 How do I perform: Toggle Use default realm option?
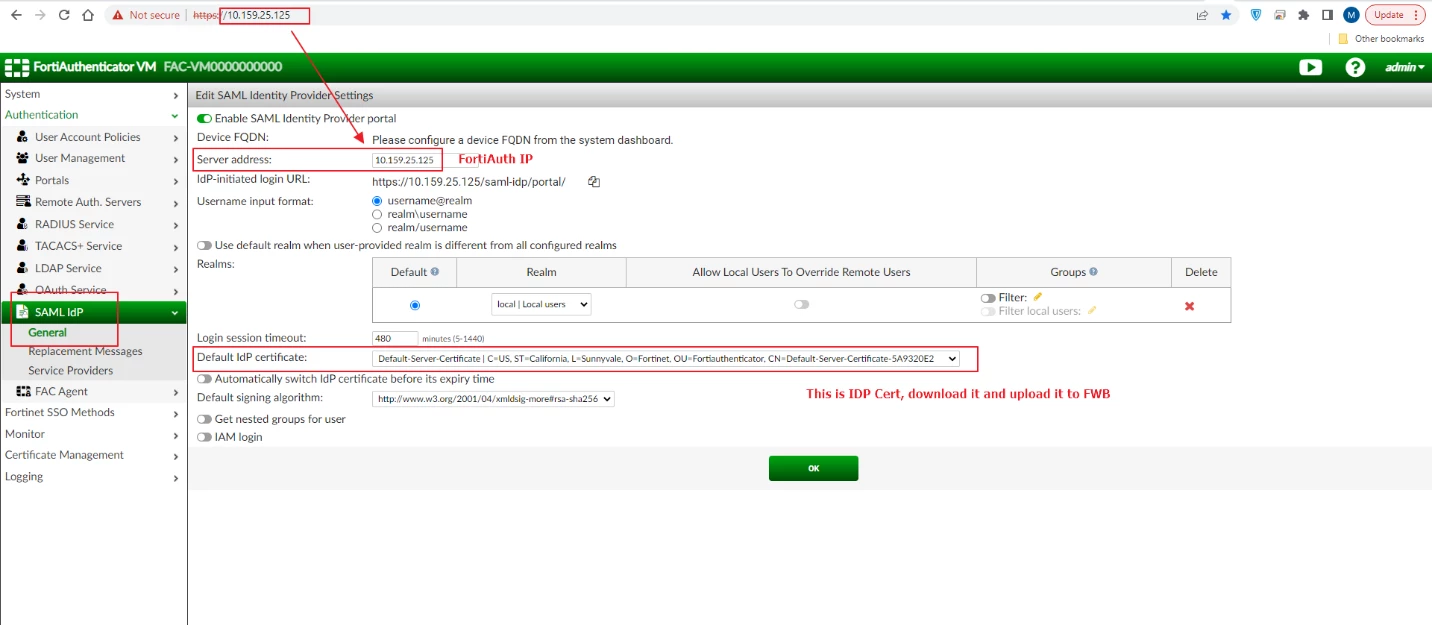pyautogui.click(x=204, y=245)
